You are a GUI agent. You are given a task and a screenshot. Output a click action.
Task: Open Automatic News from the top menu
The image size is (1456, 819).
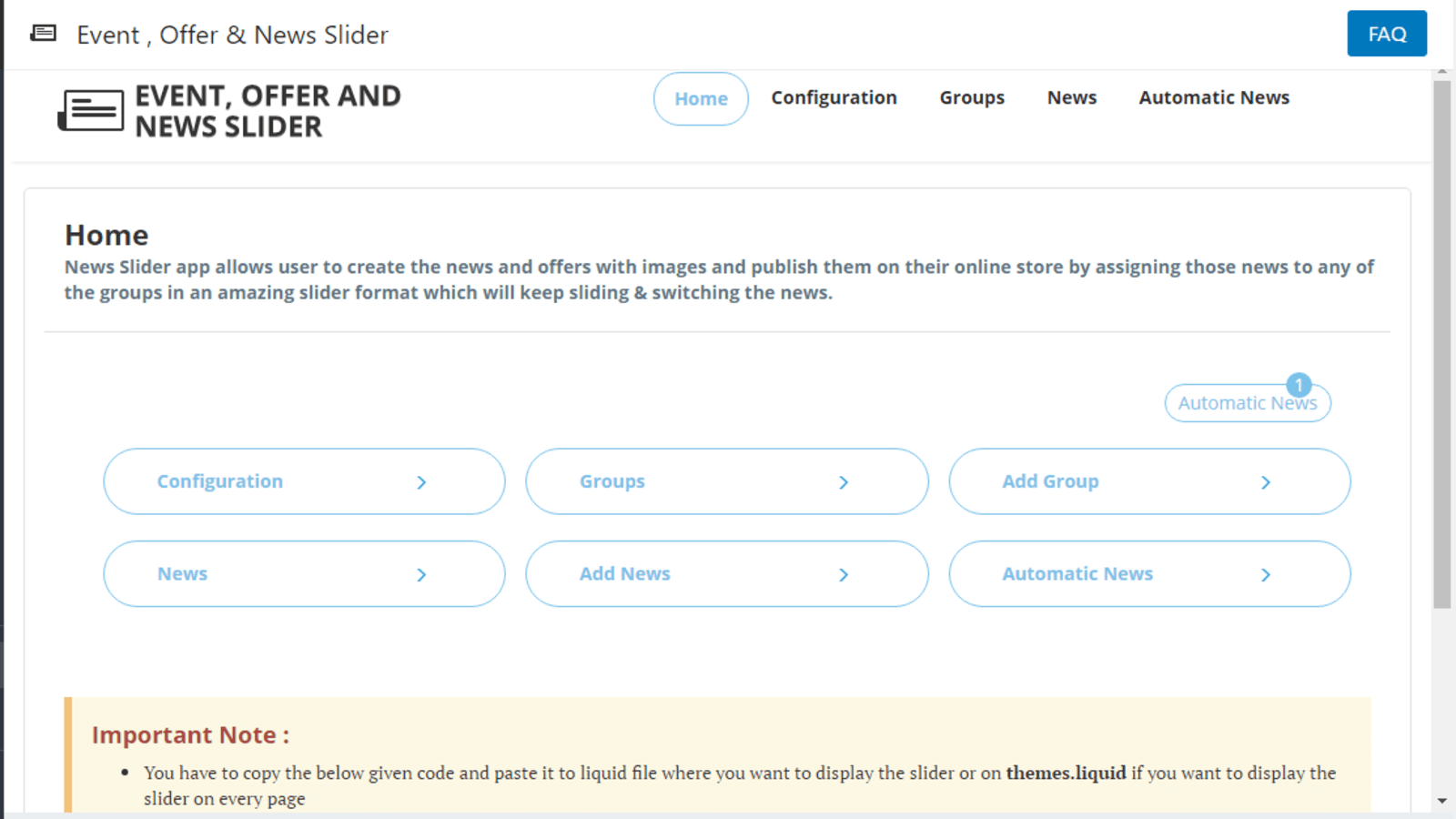click(1213, 97)
